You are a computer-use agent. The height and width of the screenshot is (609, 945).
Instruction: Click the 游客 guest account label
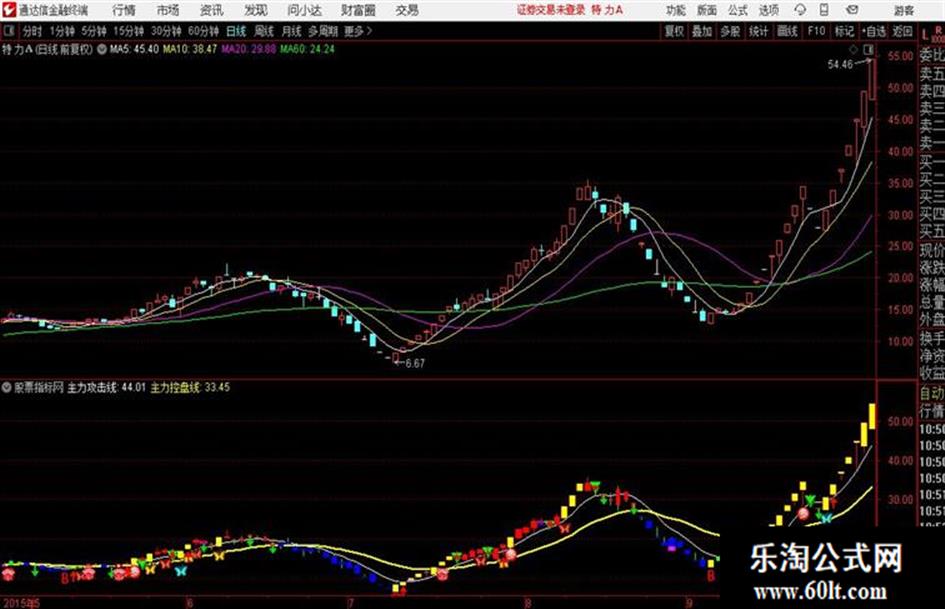(904, 10)
